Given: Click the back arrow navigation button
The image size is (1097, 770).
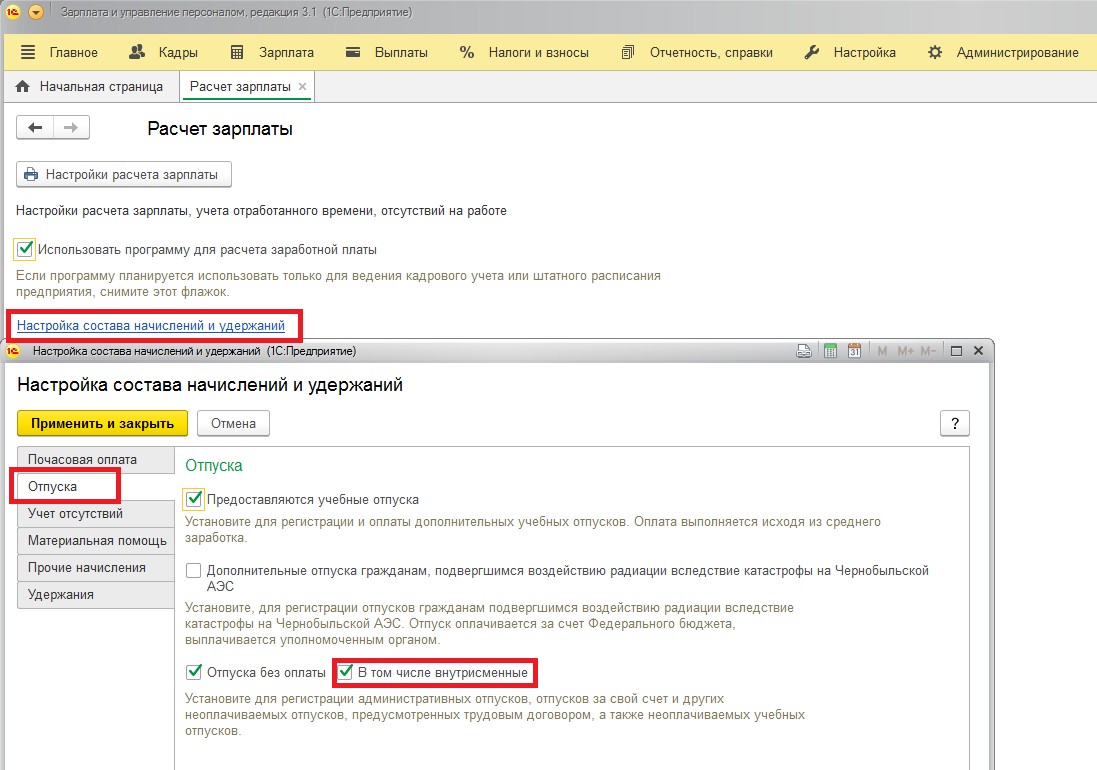Looking at the screenshot, I should point(36,127).
